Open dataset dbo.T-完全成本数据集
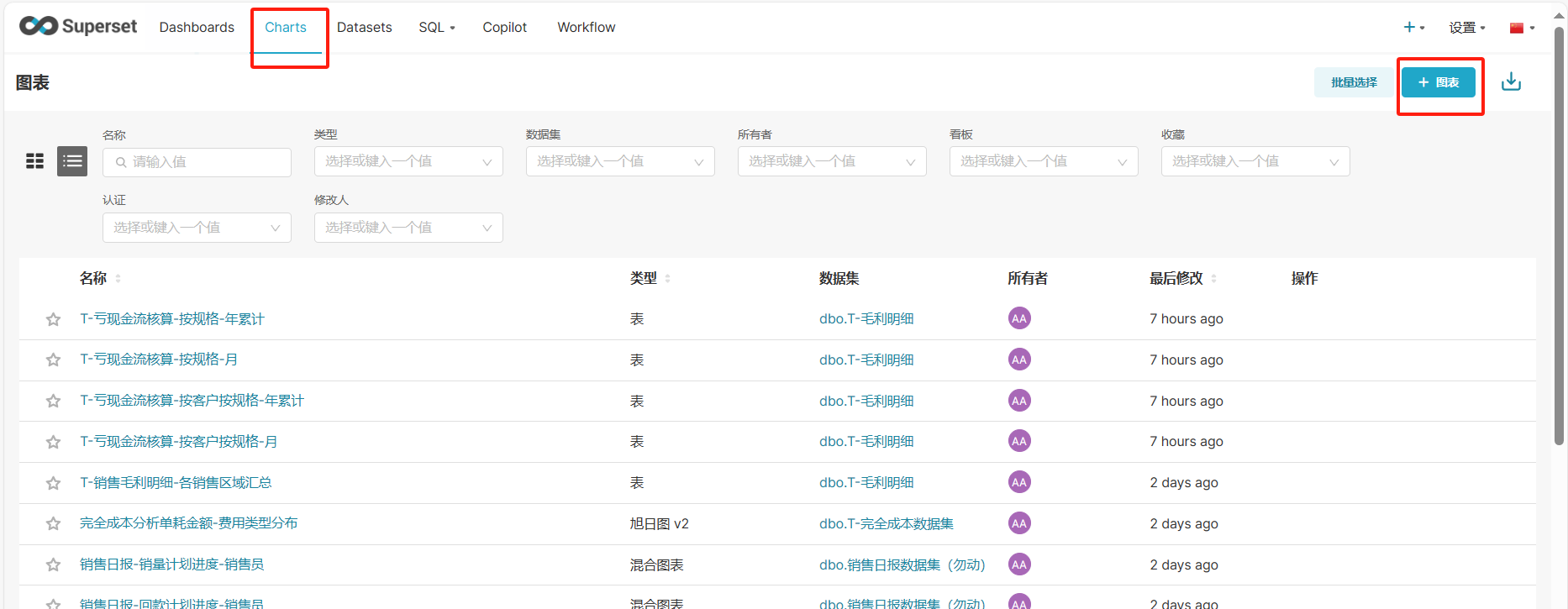The image size is (1568, 609). coord(887,524)
